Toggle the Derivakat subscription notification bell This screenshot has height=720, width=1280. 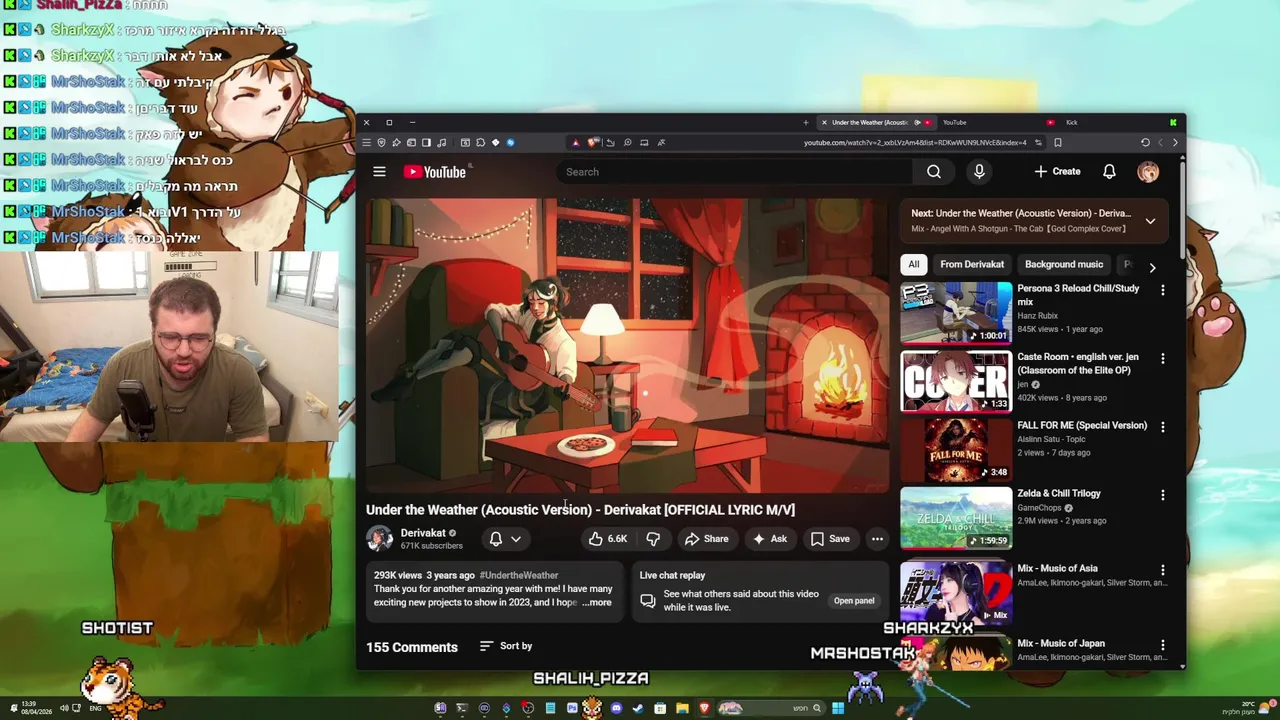pos(495,539)
